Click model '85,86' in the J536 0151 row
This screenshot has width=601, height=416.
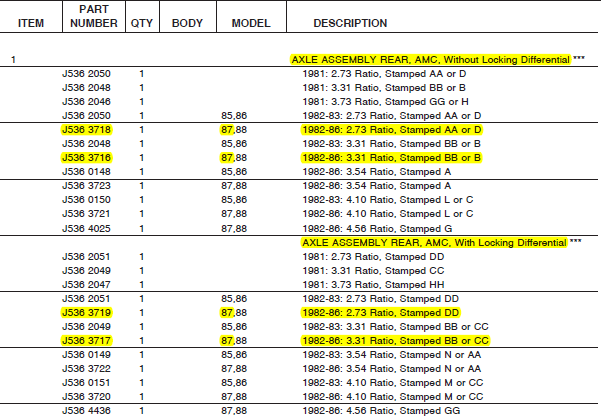[x=234, y=383]
